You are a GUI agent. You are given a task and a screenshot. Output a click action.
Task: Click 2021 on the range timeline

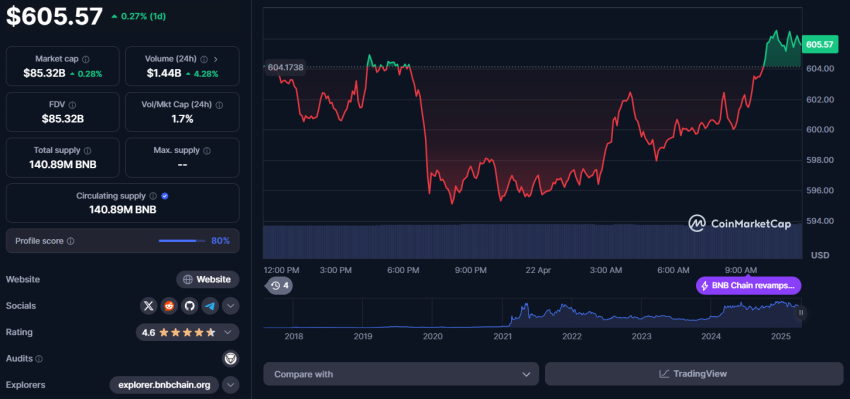pyautogui.click(x=503, y=337)
